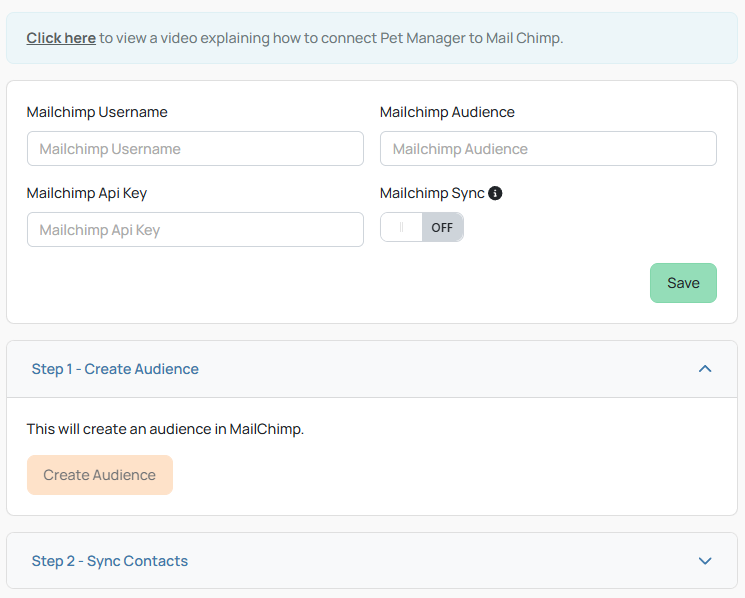Open the 'Click here' video link
745x598 pixels.
pos(61,38)
